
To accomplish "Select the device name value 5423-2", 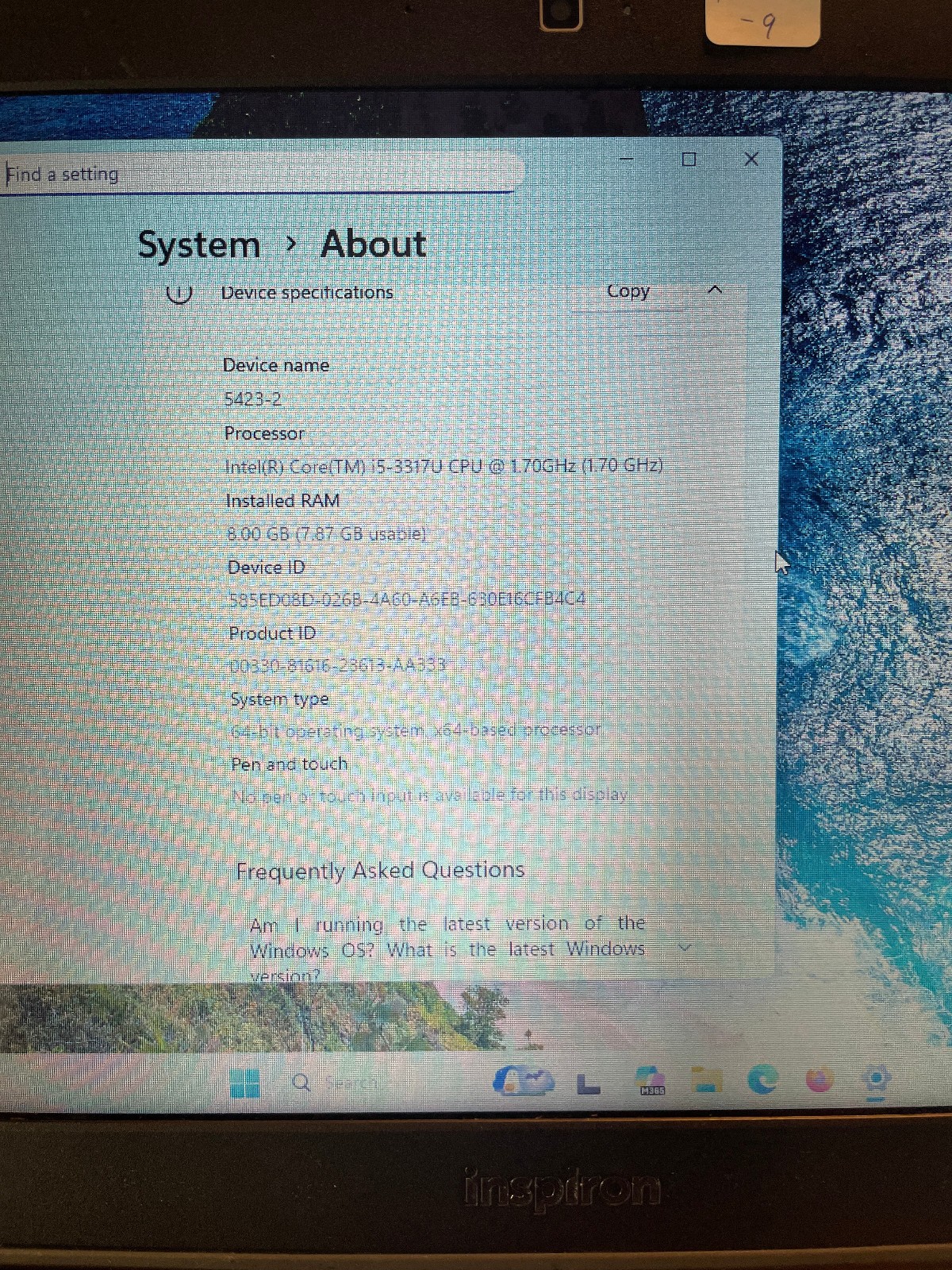I will point(253,398).
